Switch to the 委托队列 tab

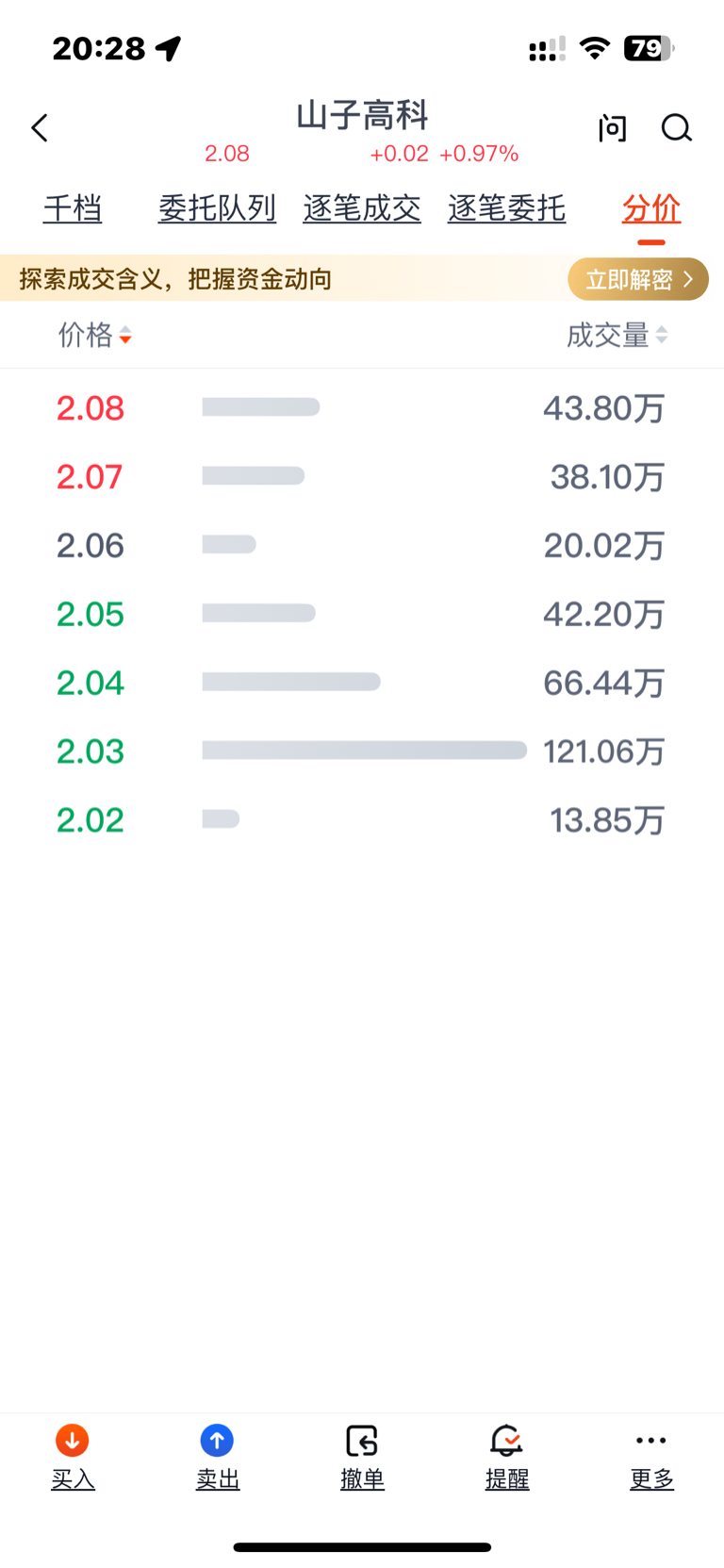pyautogui.click(x=217, y=208)
